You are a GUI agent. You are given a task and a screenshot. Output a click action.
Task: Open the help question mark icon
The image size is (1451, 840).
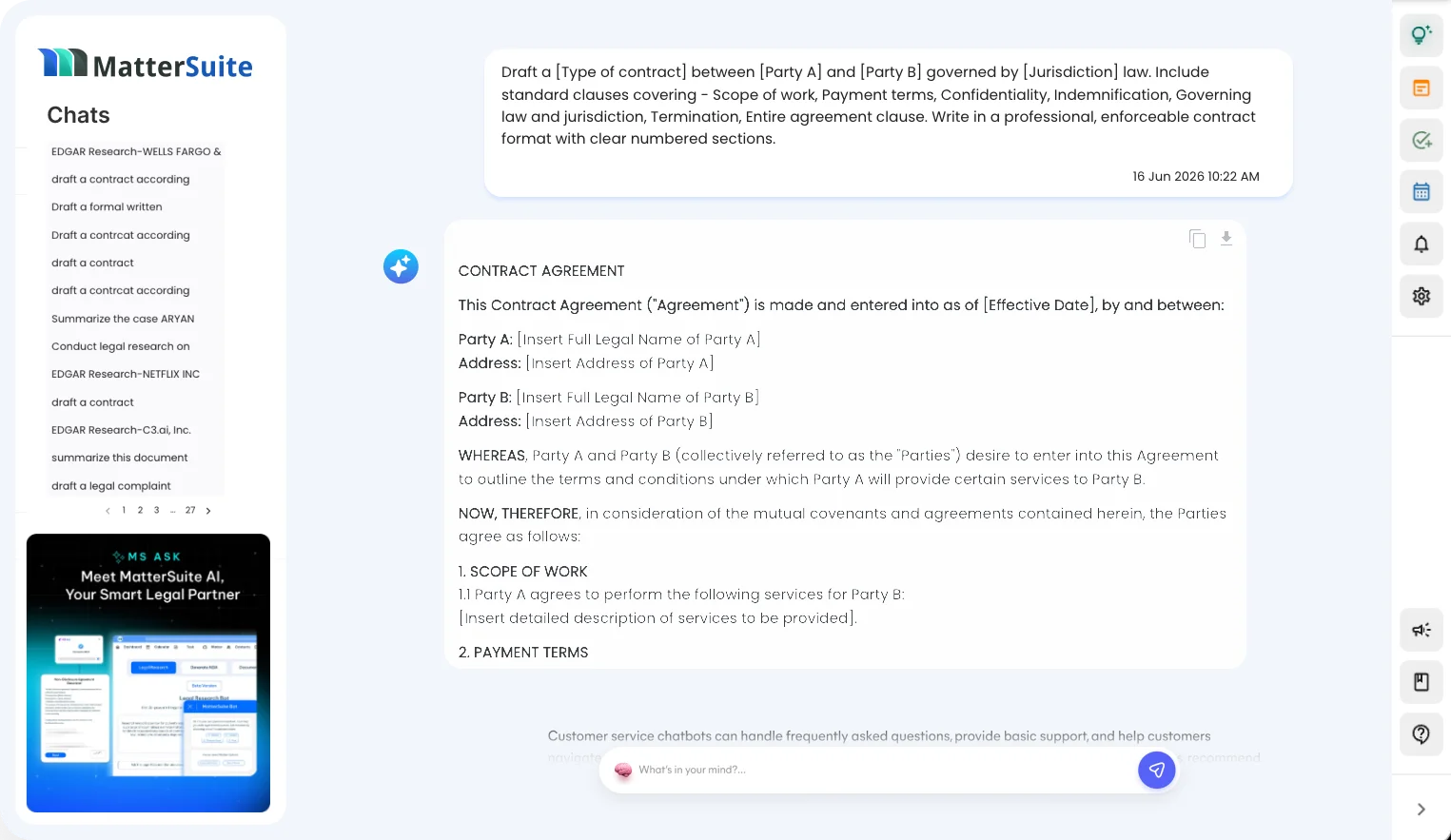click(x=1422, y=733)
